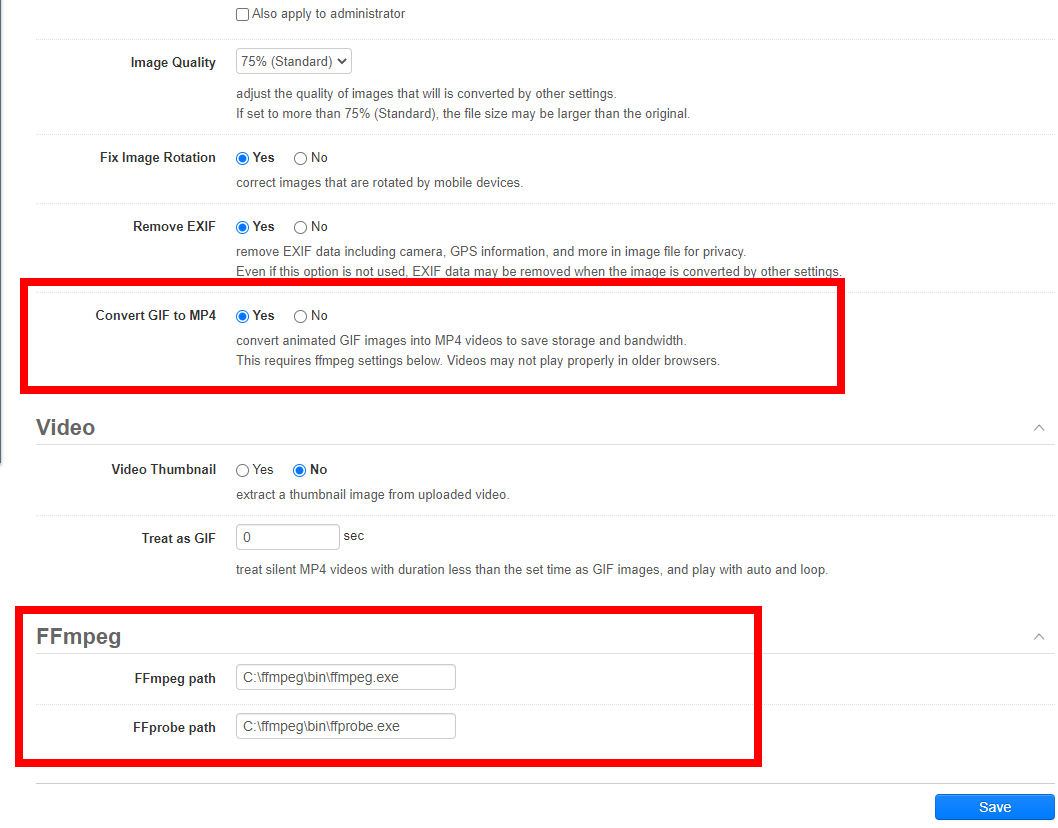Select No for Video Thumbnail

300,470
